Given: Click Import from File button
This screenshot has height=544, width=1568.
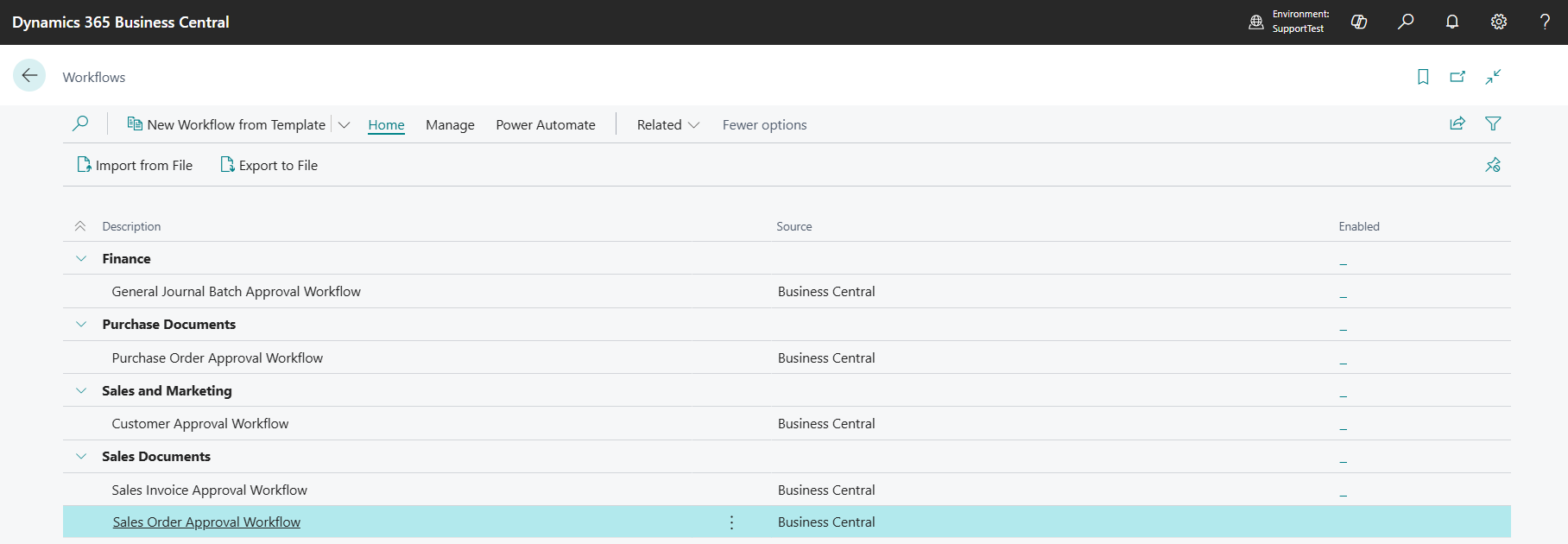Looking at the screenshot, I should tap(135, 166).
